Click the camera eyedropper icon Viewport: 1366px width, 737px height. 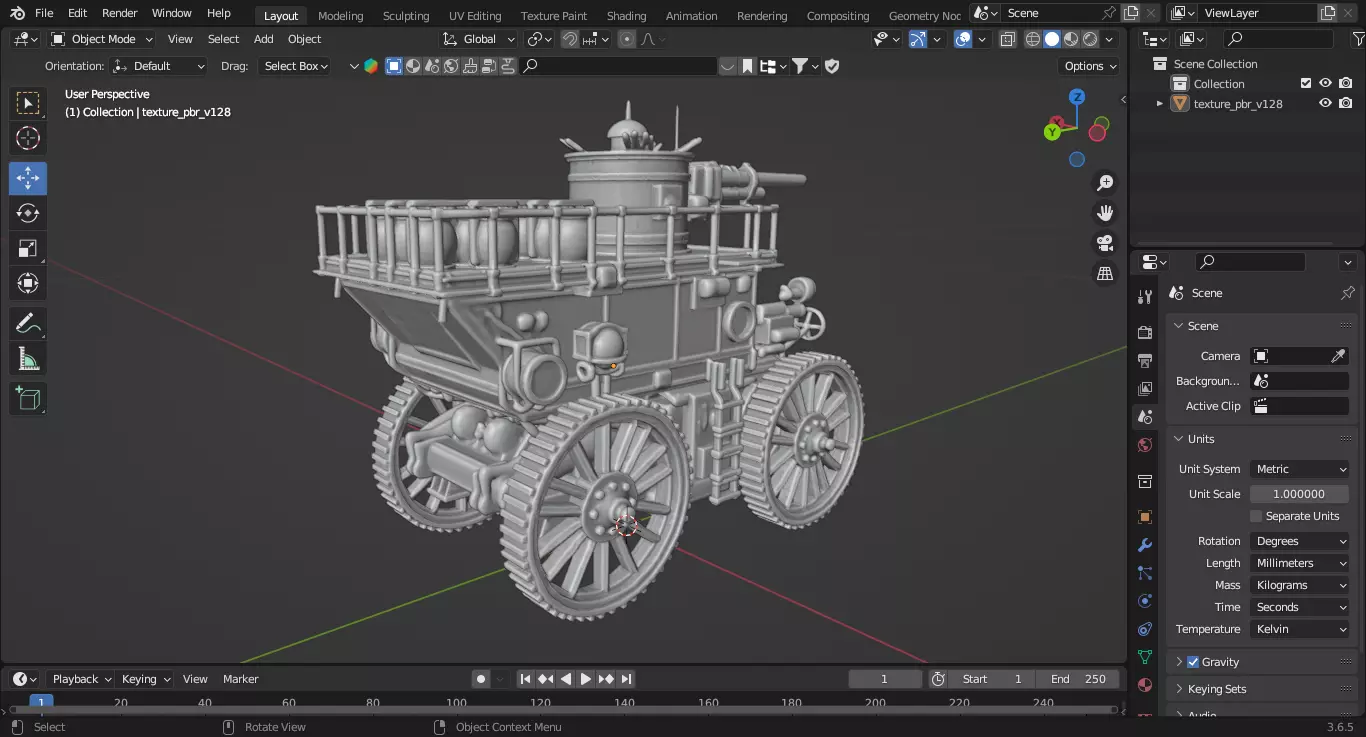1338,356
